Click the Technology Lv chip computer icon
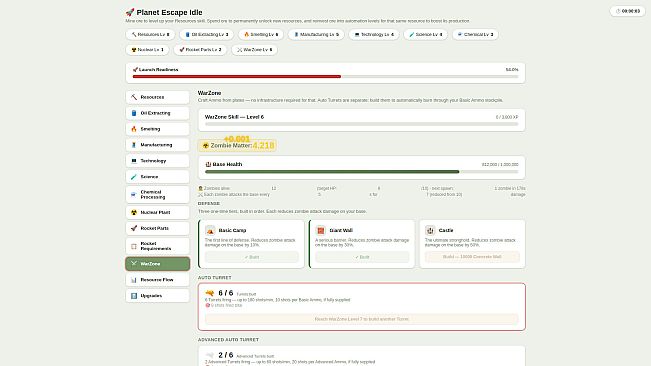Screen dimensions: 651x366 [357, 34]
